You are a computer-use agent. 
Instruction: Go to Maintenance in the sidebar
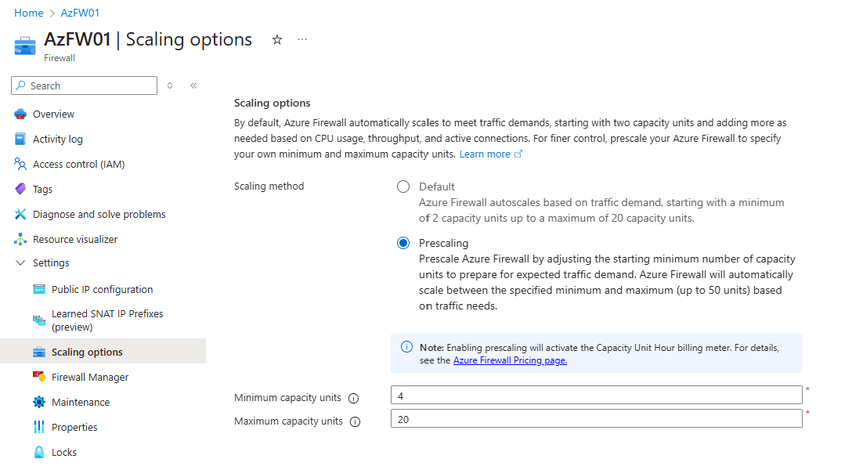tap(80, 402)
